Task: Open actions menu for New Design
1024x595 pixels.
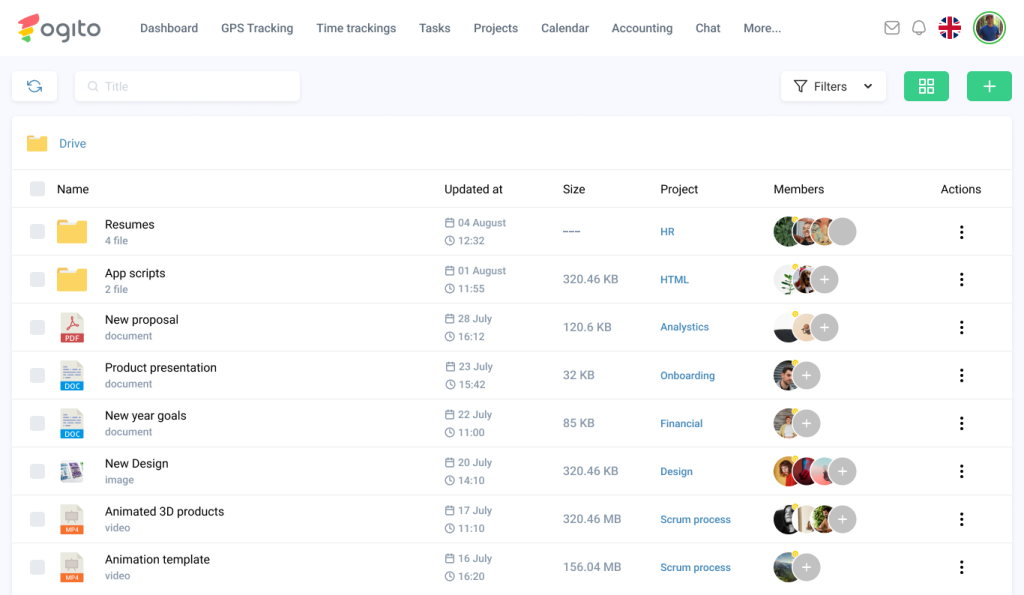Action: 961,472
